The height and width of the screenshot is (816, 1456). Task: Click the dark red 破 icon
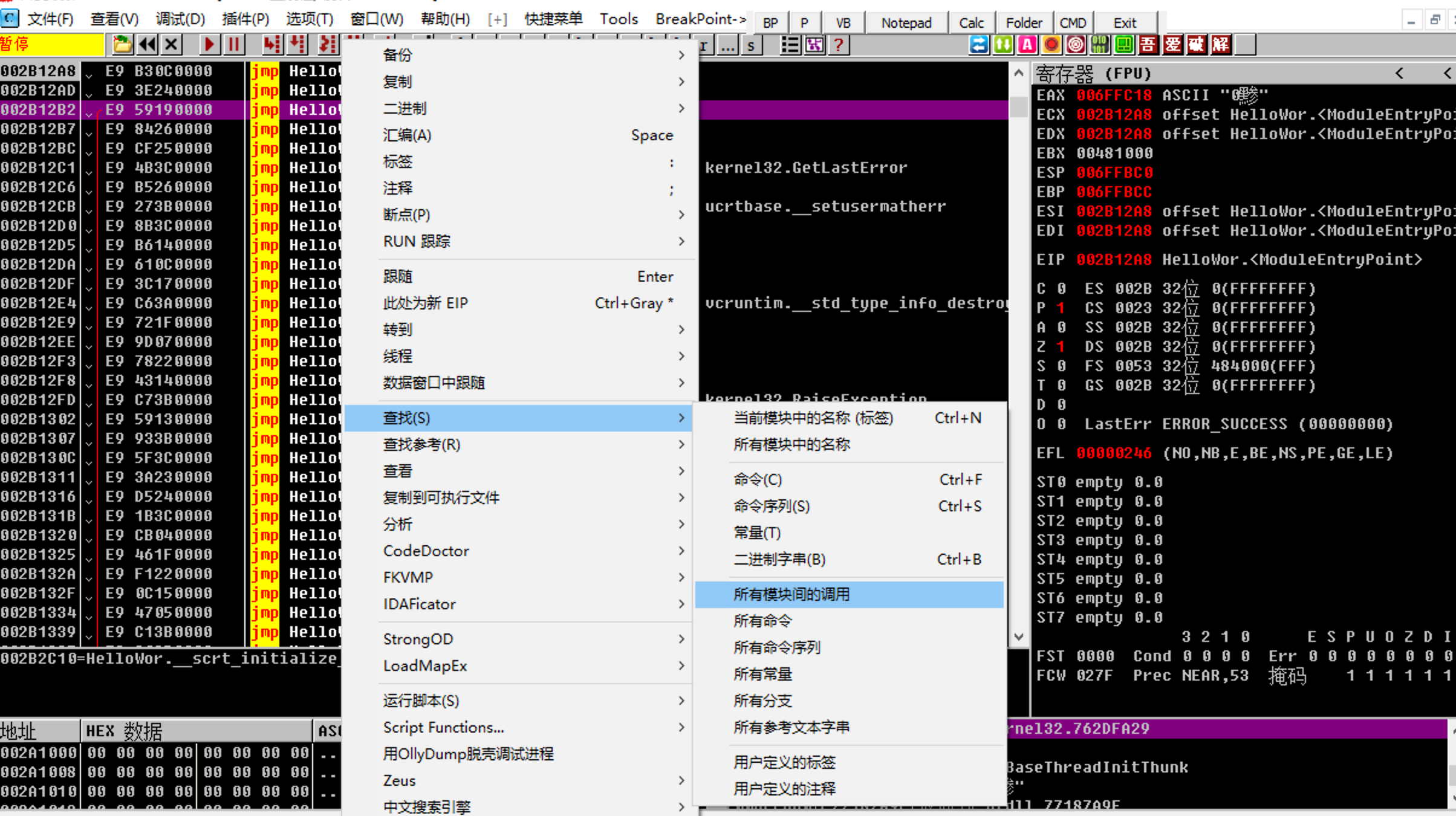[1197, 45]
